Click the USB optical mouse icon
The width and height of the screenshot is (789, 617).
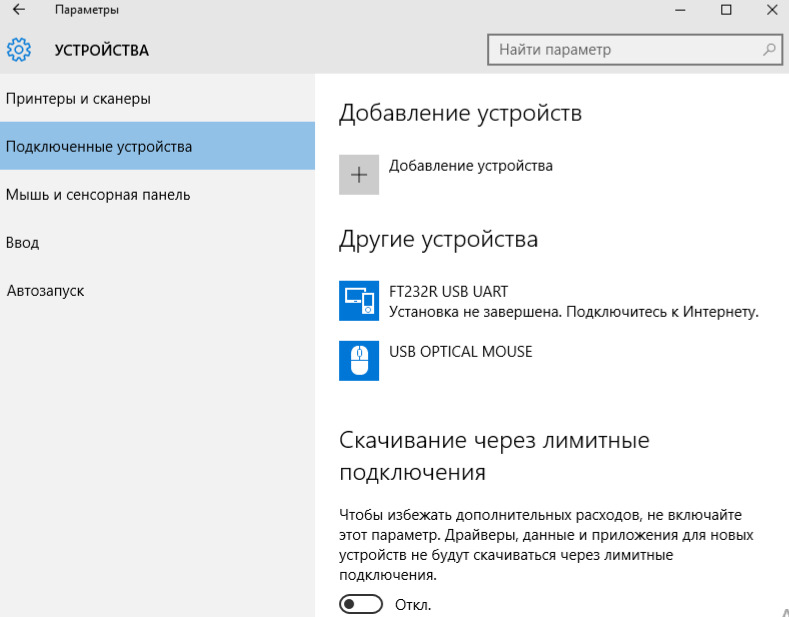point(359,360)
